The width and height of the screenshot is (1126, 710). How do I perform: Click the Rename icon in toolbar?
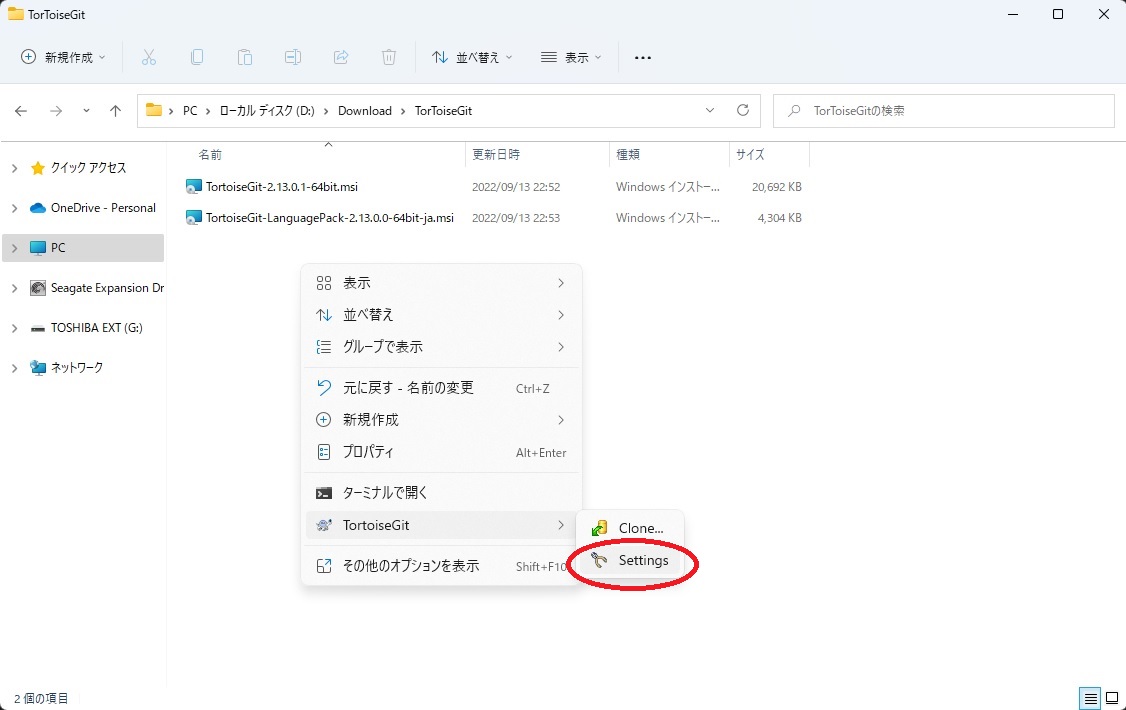(x=293, y=57)
